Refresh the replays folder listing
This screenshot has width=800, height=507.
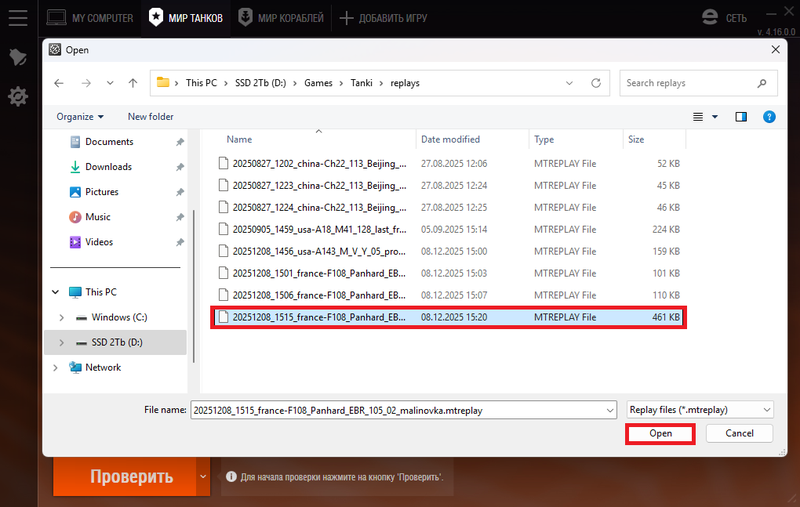coord(595,83)
